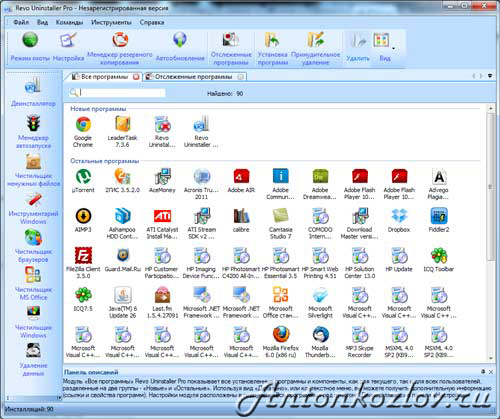Launch Автообновление from the toolbar

pos(180,47)
